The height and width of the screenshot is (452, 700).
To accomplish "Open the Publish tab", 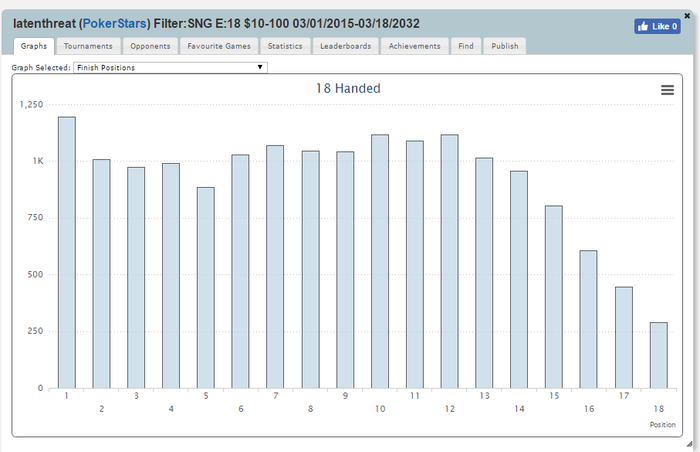I will point(505,46).
